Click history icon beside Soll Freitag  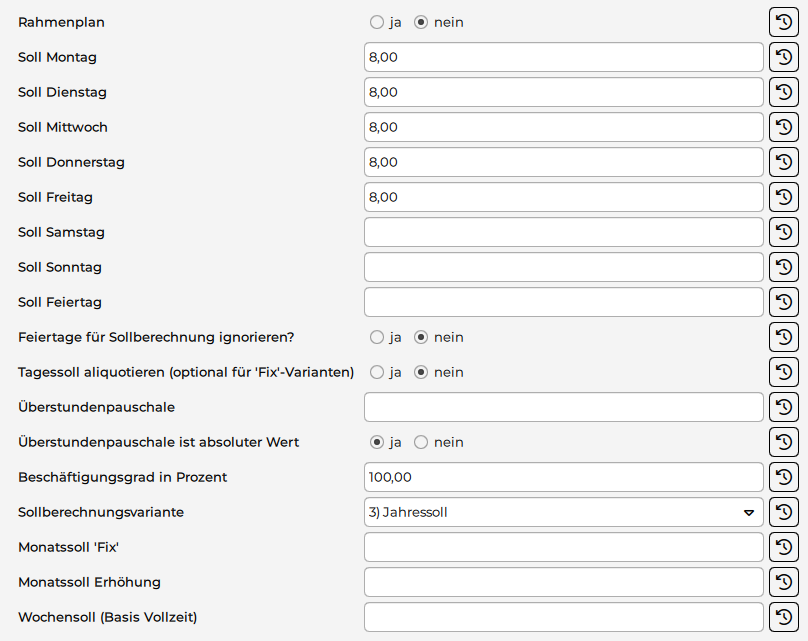(784, 197)
